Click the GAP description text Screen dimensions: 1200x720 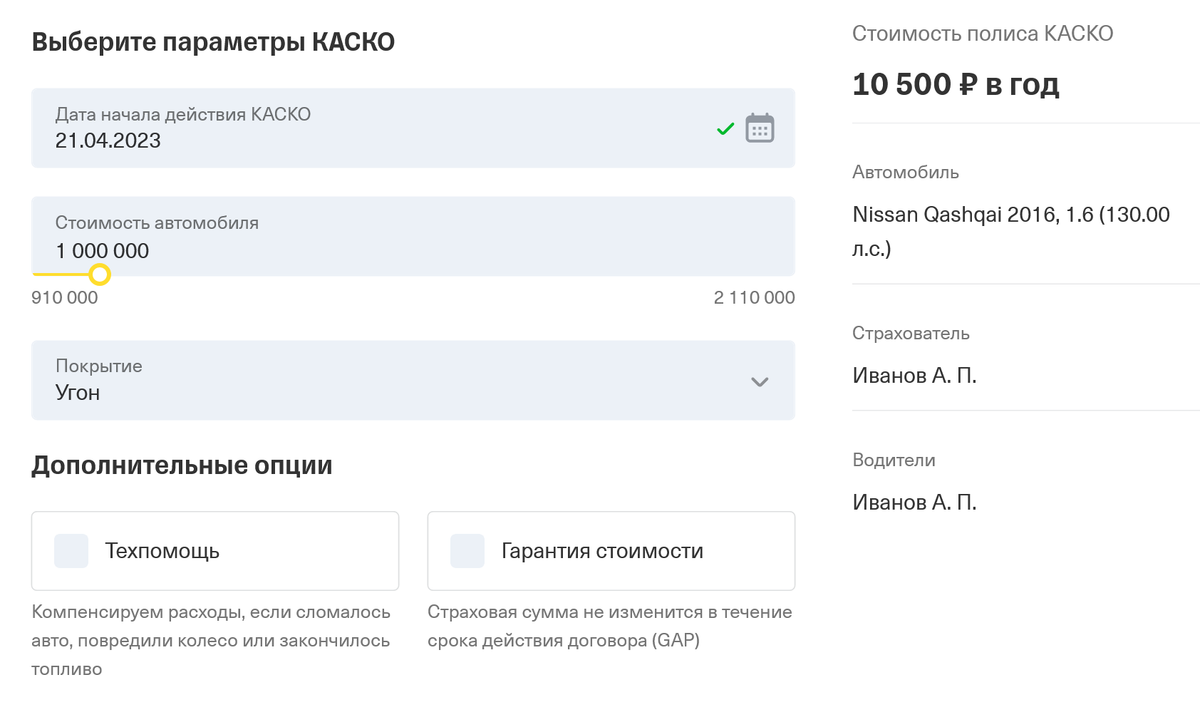pyautogui.click(x=609, y=626)
